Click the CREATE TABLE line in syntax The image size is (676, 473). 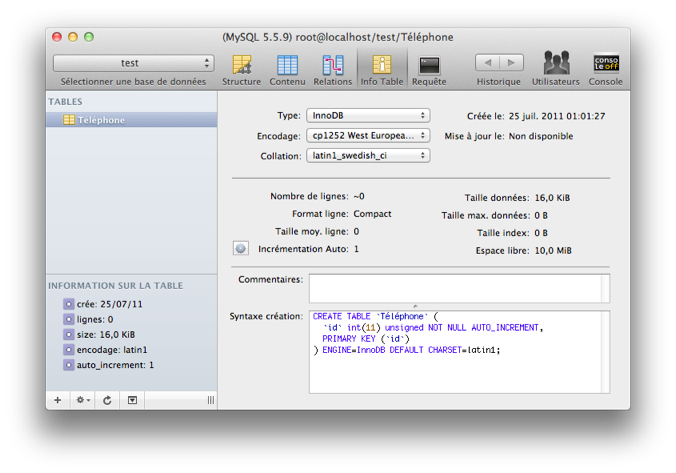click(375, 316)
